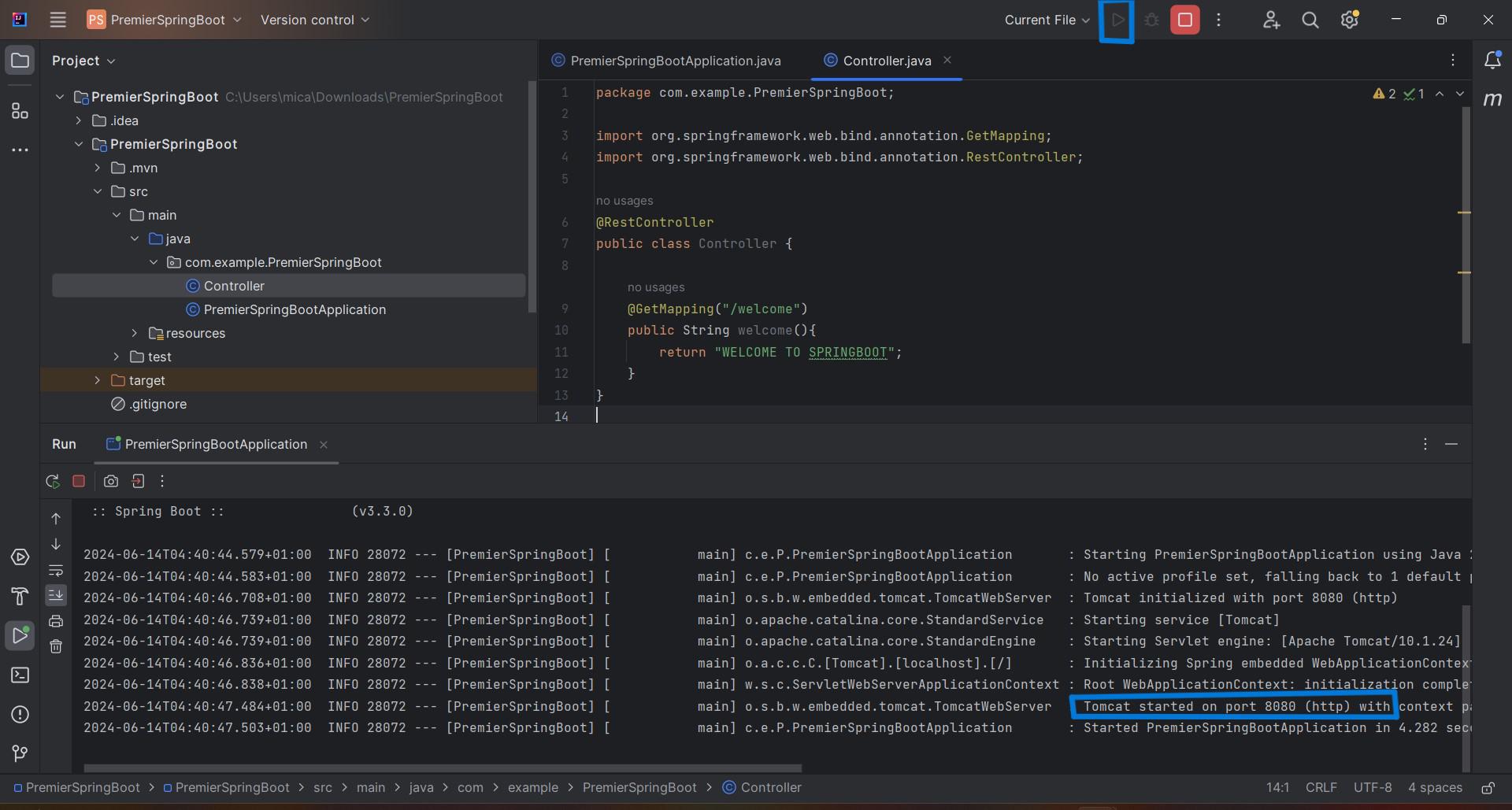
Task: Click editor vertical scrollbar
Action: 1466,225
